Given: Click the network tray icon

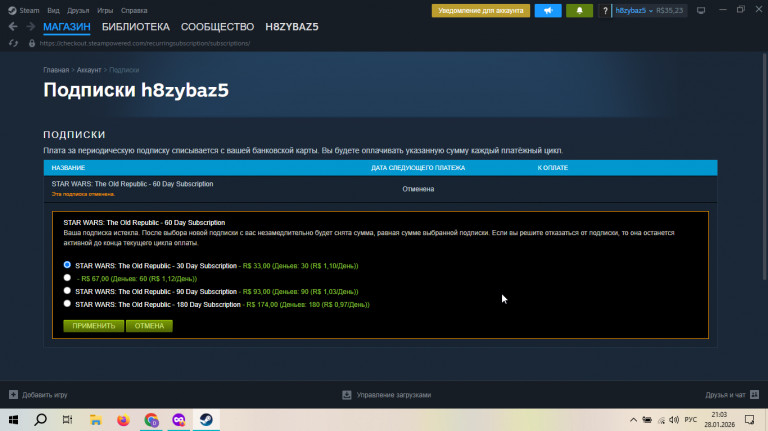Looking at the screenshot, I should click(x=661, y=420).
